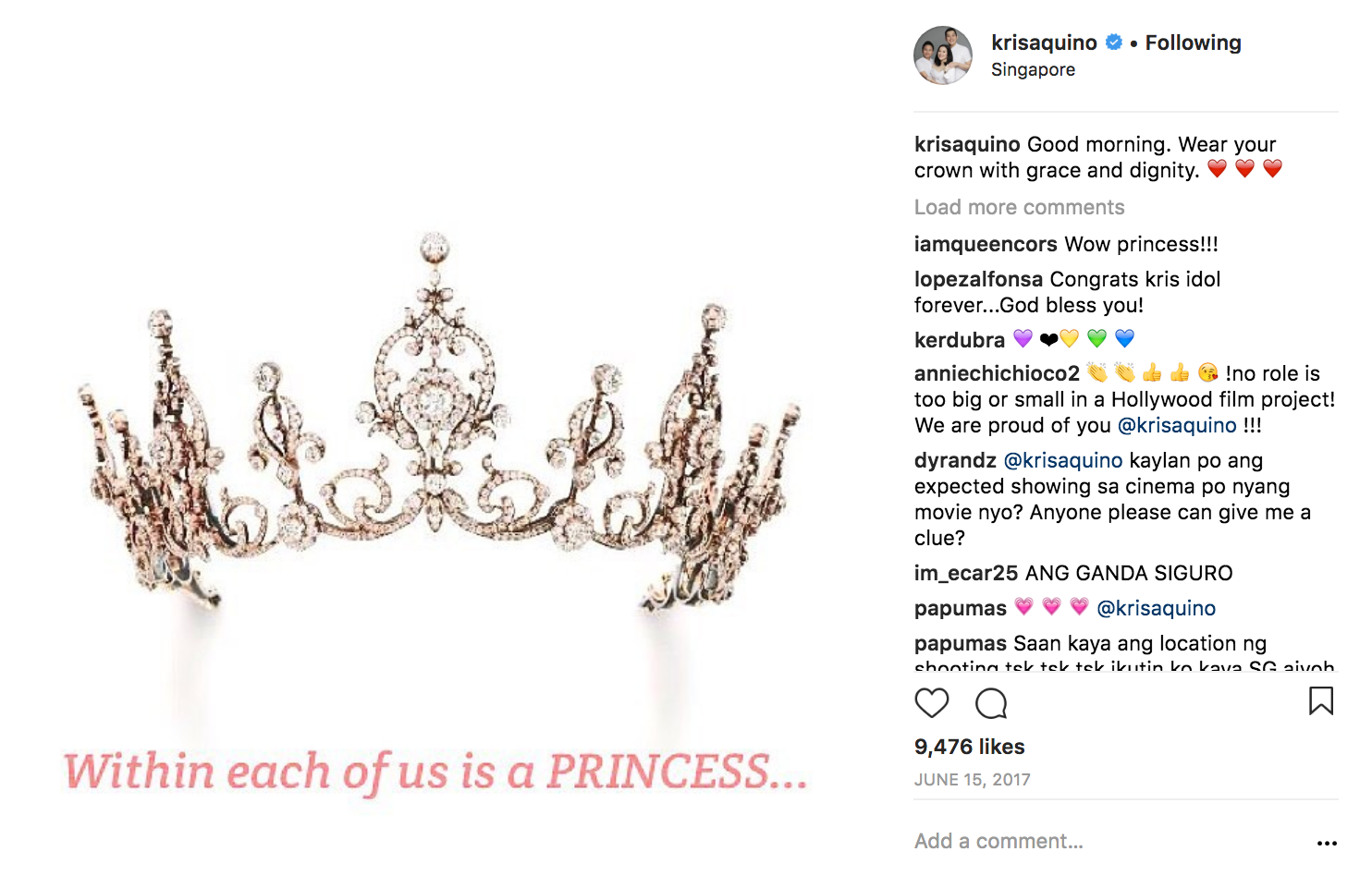This screenshot has width=1372, height=876.
Task: Open the June 15, 2017 timestamp
Action: click(972, 779)
